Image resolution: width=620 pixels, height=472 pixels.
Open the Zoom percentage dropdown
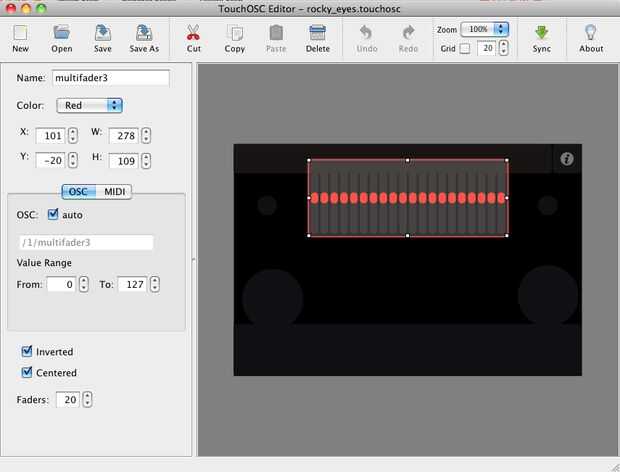tap(485, 29)
